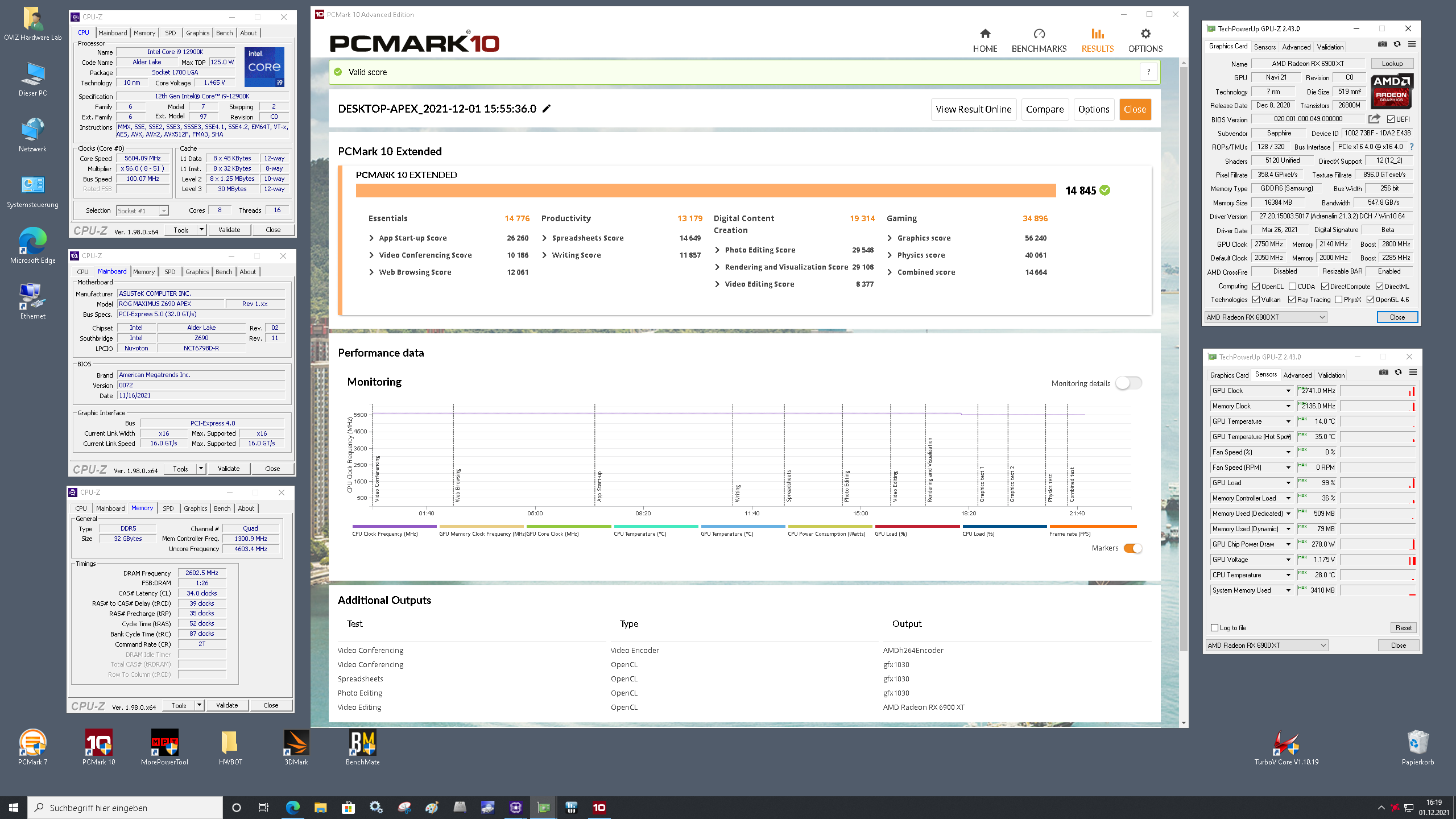Open Systemsteuerung desktop icon

pyautogui.click(x=32, y=192)
